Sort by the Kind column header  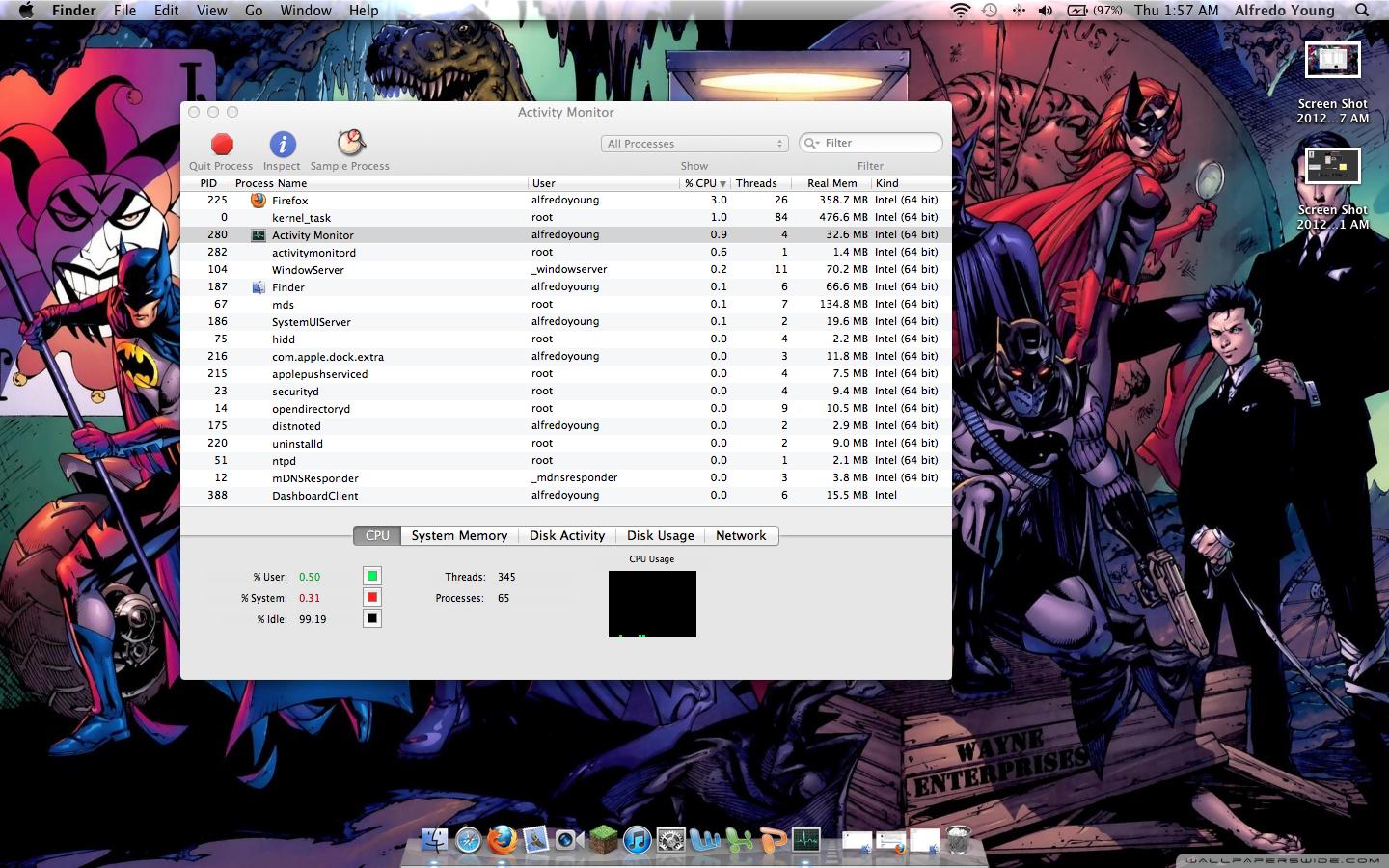pos(911,183)
